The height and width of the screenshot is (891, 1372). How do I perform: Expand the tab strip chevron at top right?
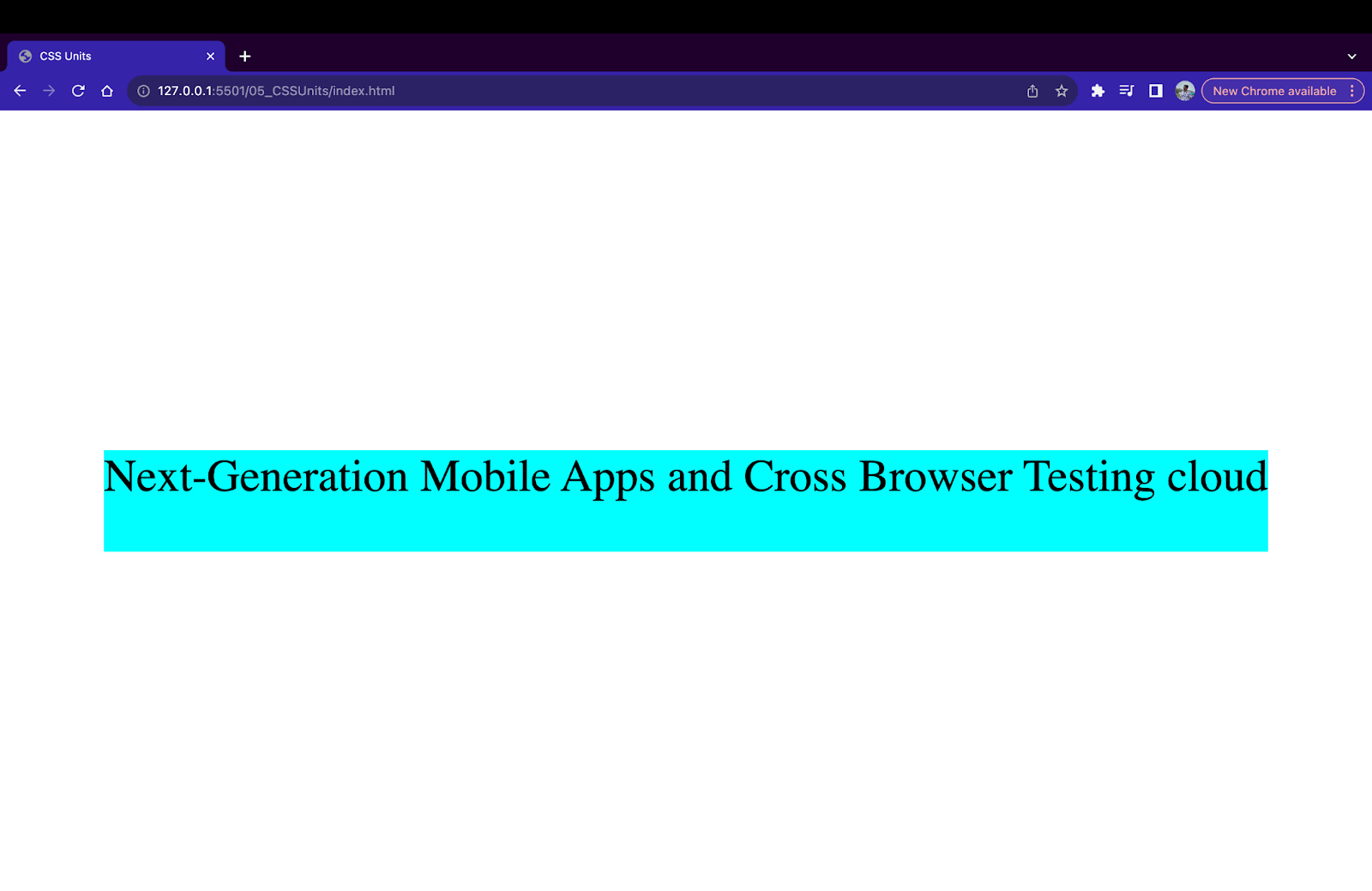(1352, 56)
